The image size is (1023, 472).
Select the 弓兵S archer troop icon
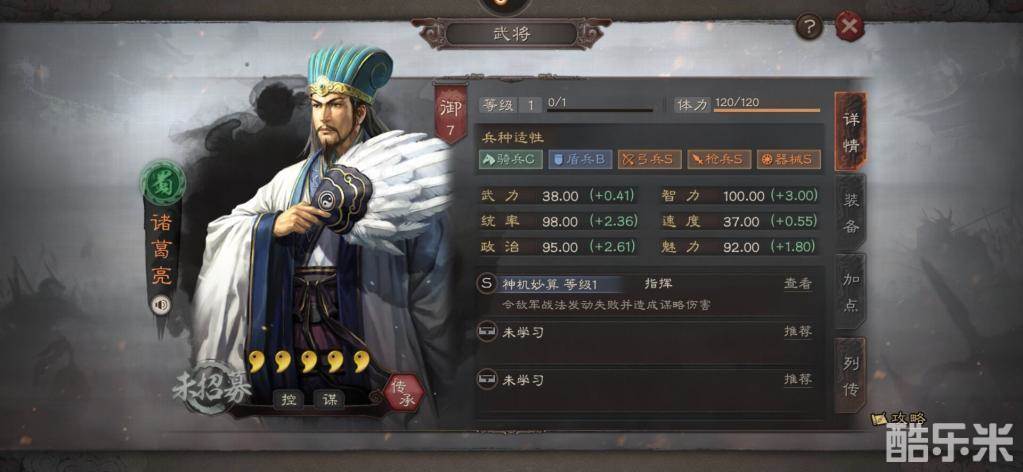pyautogui.click(x=650, y=159)
